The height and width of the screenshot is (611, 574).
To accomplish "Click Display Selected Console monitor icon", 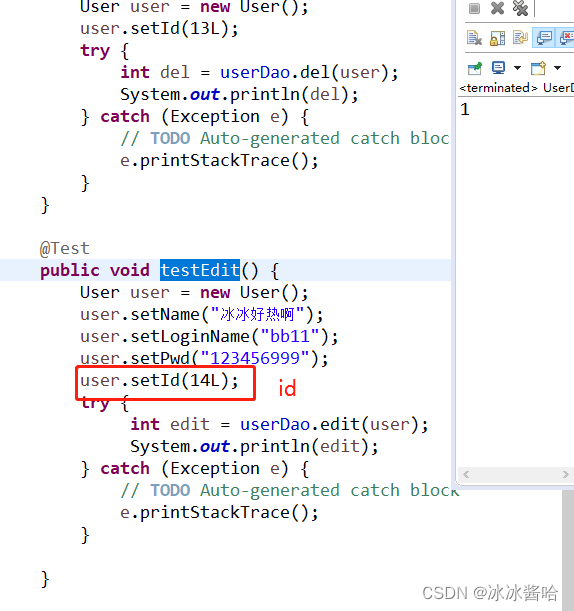I will (498, 68).
